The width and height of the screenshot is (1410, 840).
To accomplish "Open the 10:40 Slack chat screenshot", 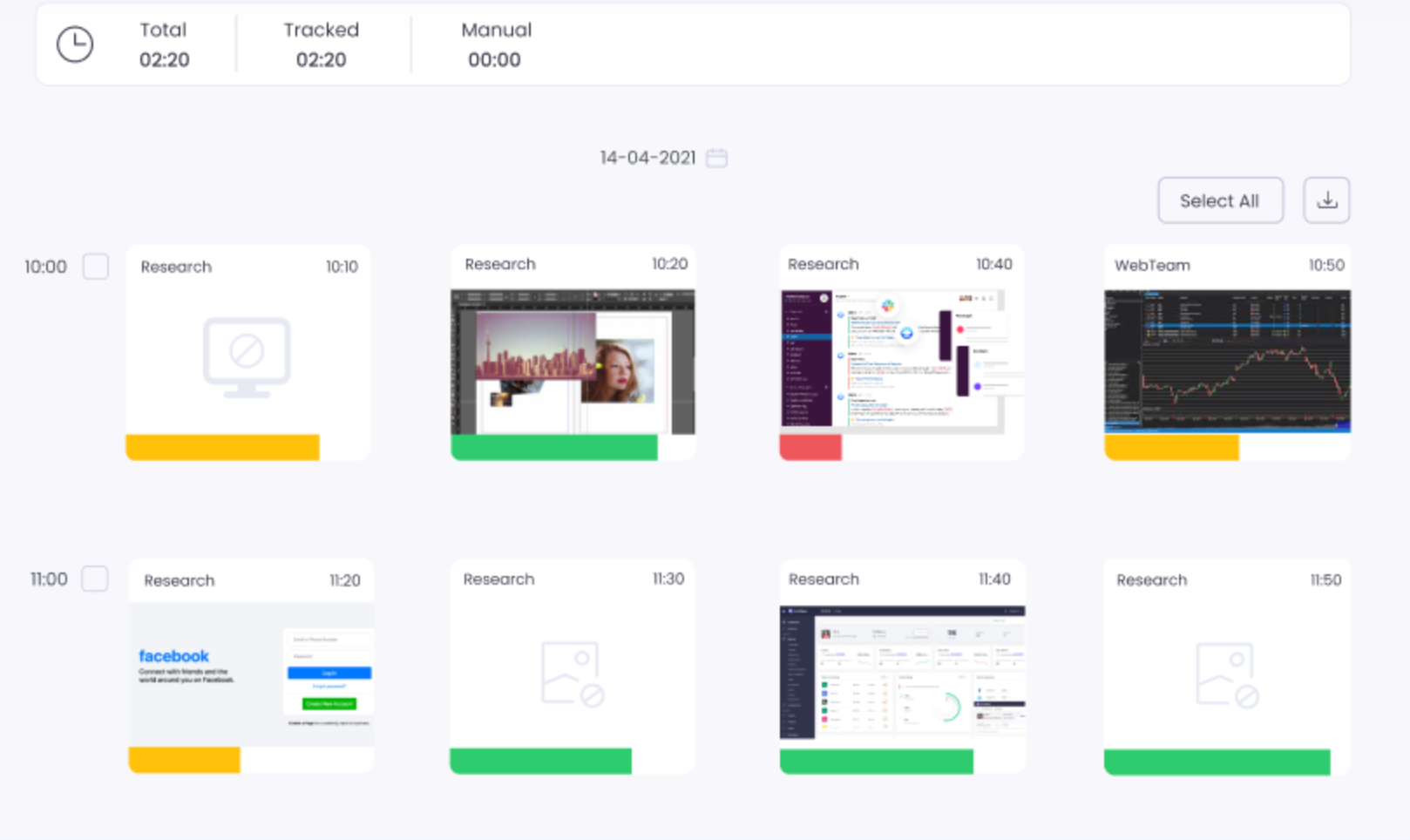I will click(901, 362).
